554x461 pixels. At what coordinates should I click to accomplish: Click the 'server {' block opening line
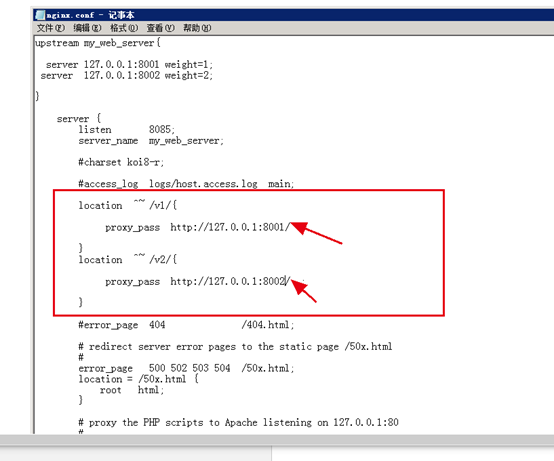[79, 119]
